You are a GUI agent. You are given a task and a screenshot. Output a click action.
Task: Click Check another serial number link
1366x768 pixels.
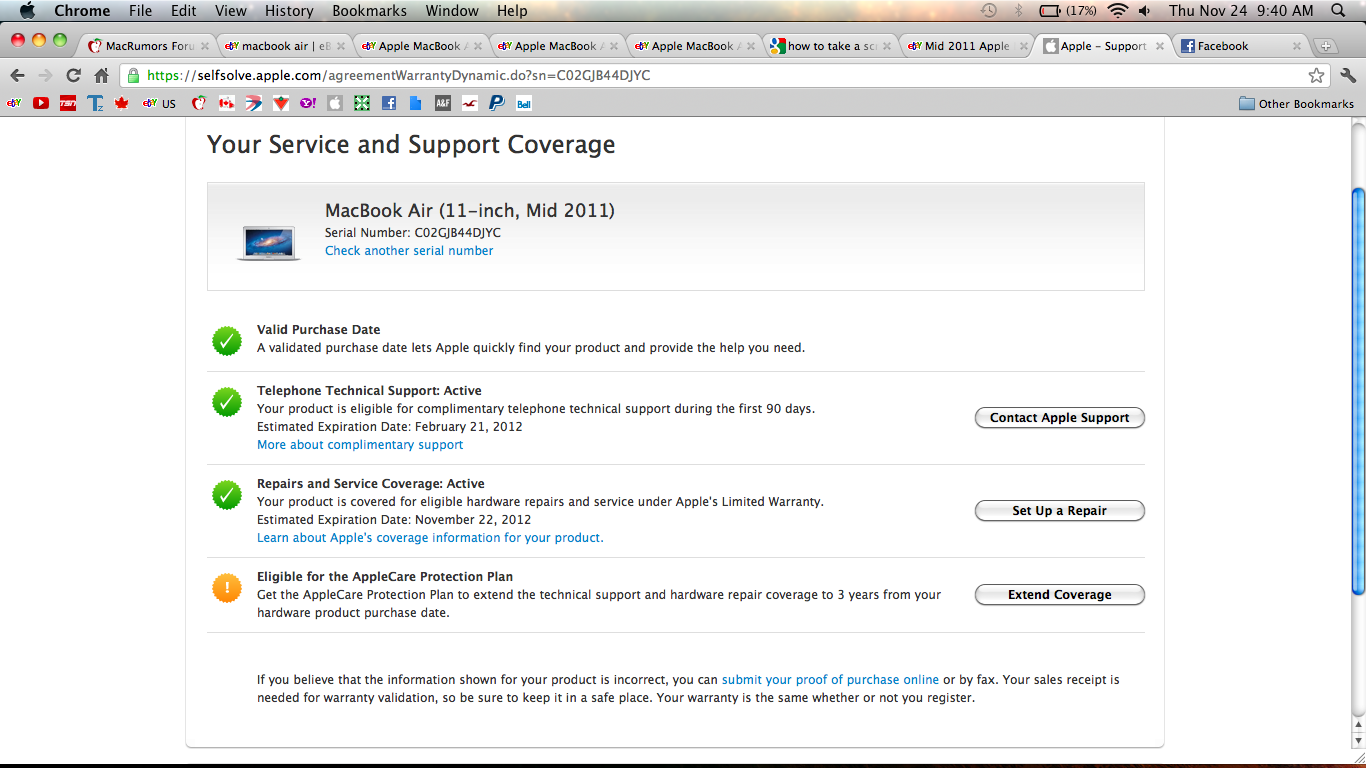409,251
